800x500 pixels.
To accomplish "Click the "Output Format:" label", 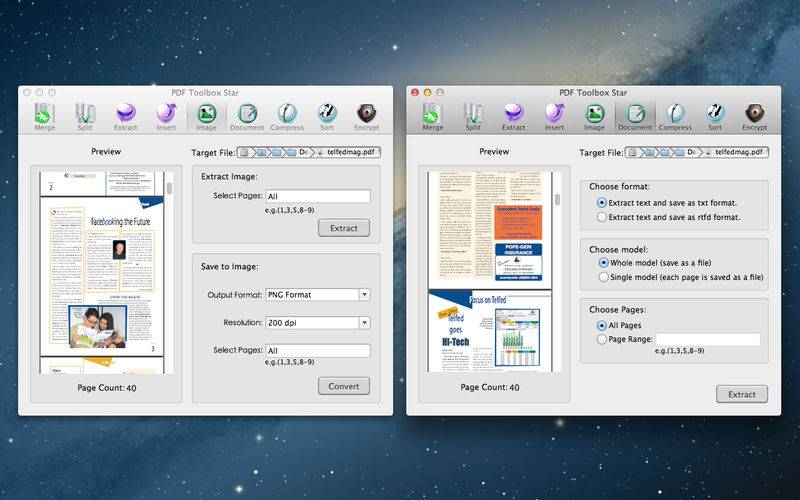I will tap(235, 295).
